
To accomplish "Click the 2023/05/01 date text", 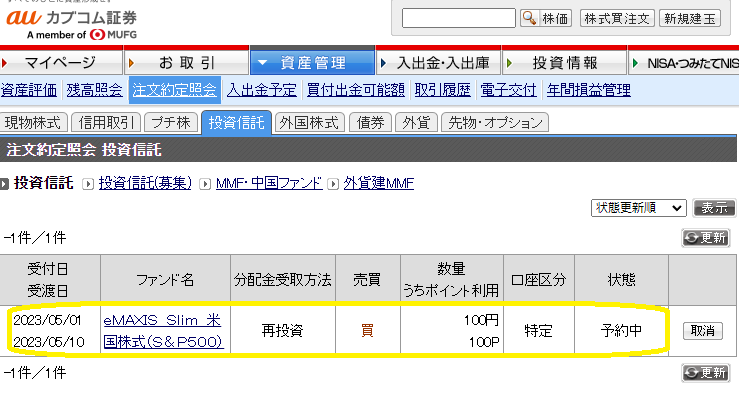I will [47, 320].
